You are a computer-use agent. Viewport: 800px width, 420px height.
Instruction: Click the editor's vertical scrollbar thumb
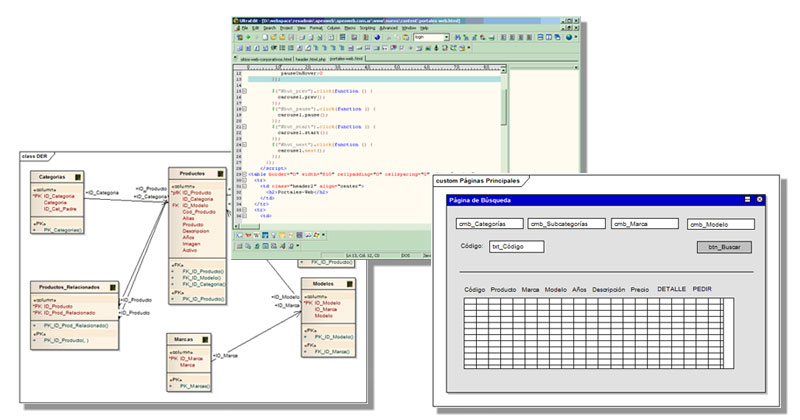504,107
